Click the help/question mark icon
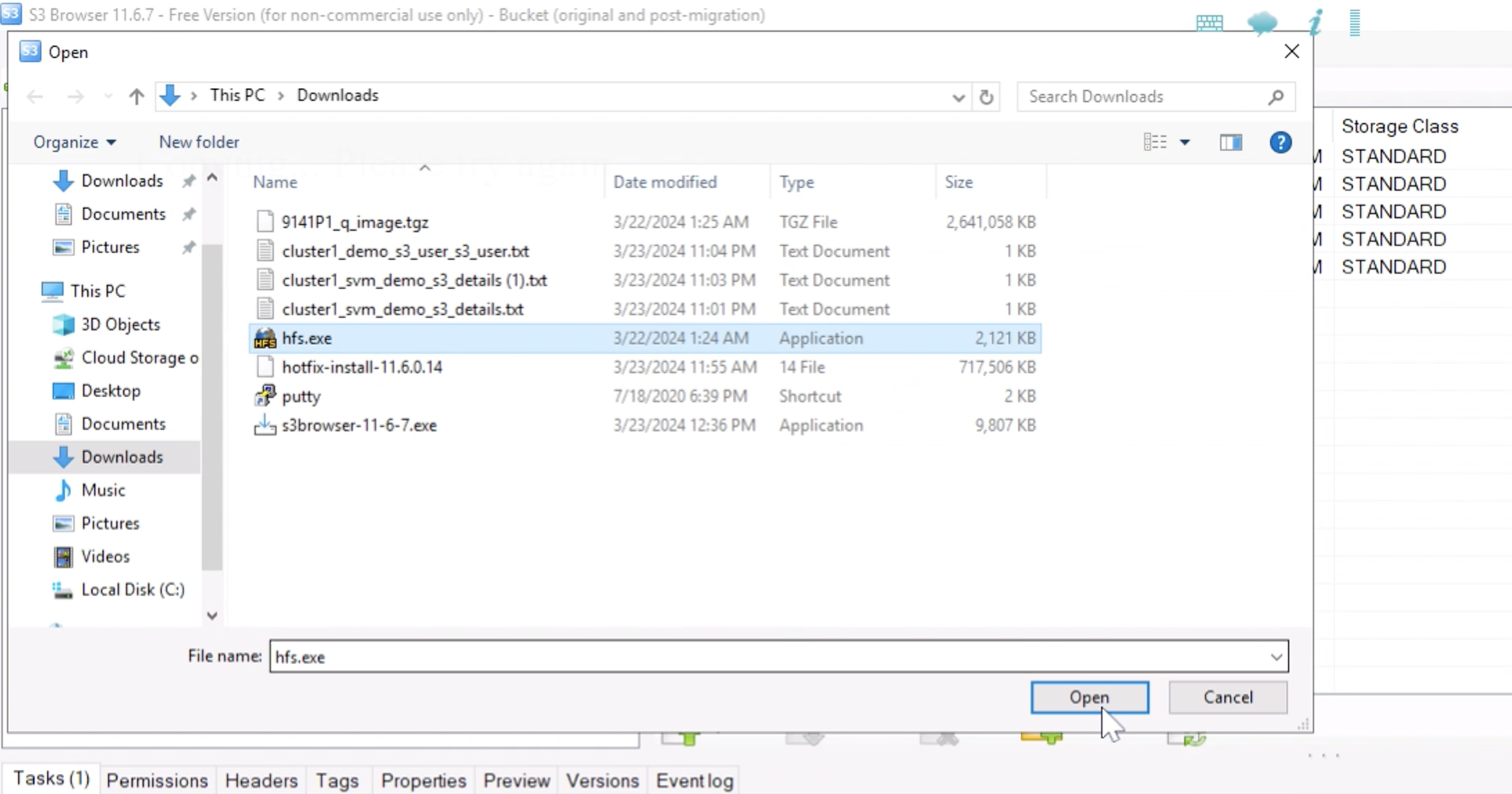The image size is (1512, 794). pos(1280,142)
